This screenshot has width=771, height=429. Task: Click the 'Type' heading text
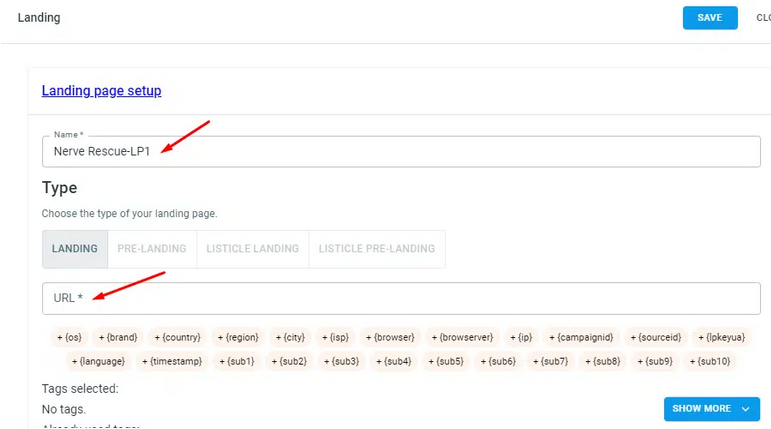[x=59, y=188]
